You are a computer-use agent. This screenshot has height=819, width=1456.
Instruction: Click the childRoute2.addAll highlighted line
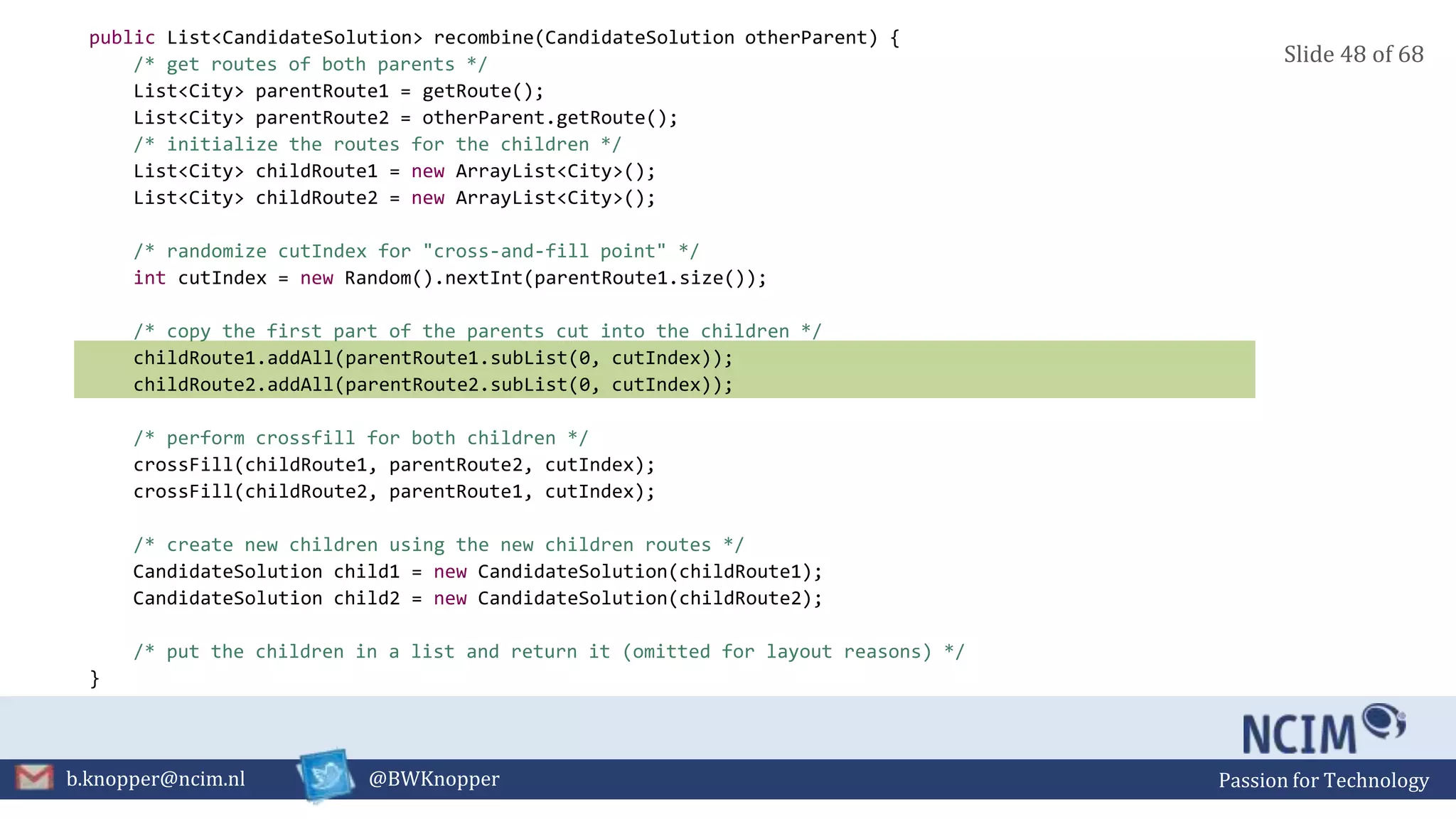tap(432, 385)
